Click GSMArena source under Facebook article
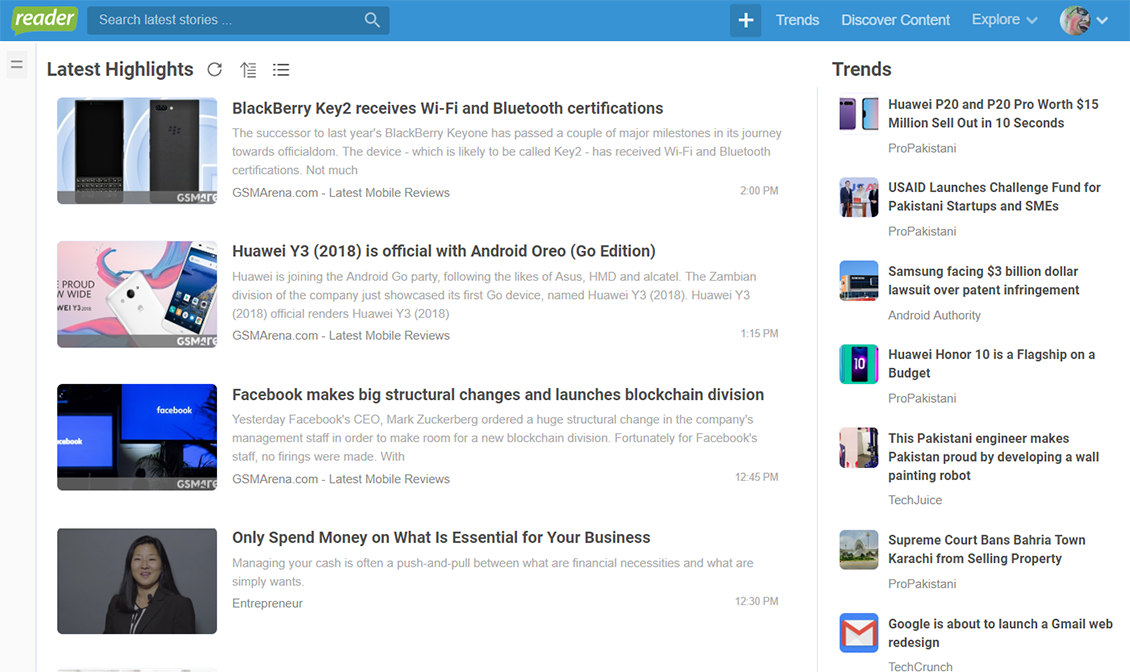Screen dimensions: 1130x672 click(341, 479)
